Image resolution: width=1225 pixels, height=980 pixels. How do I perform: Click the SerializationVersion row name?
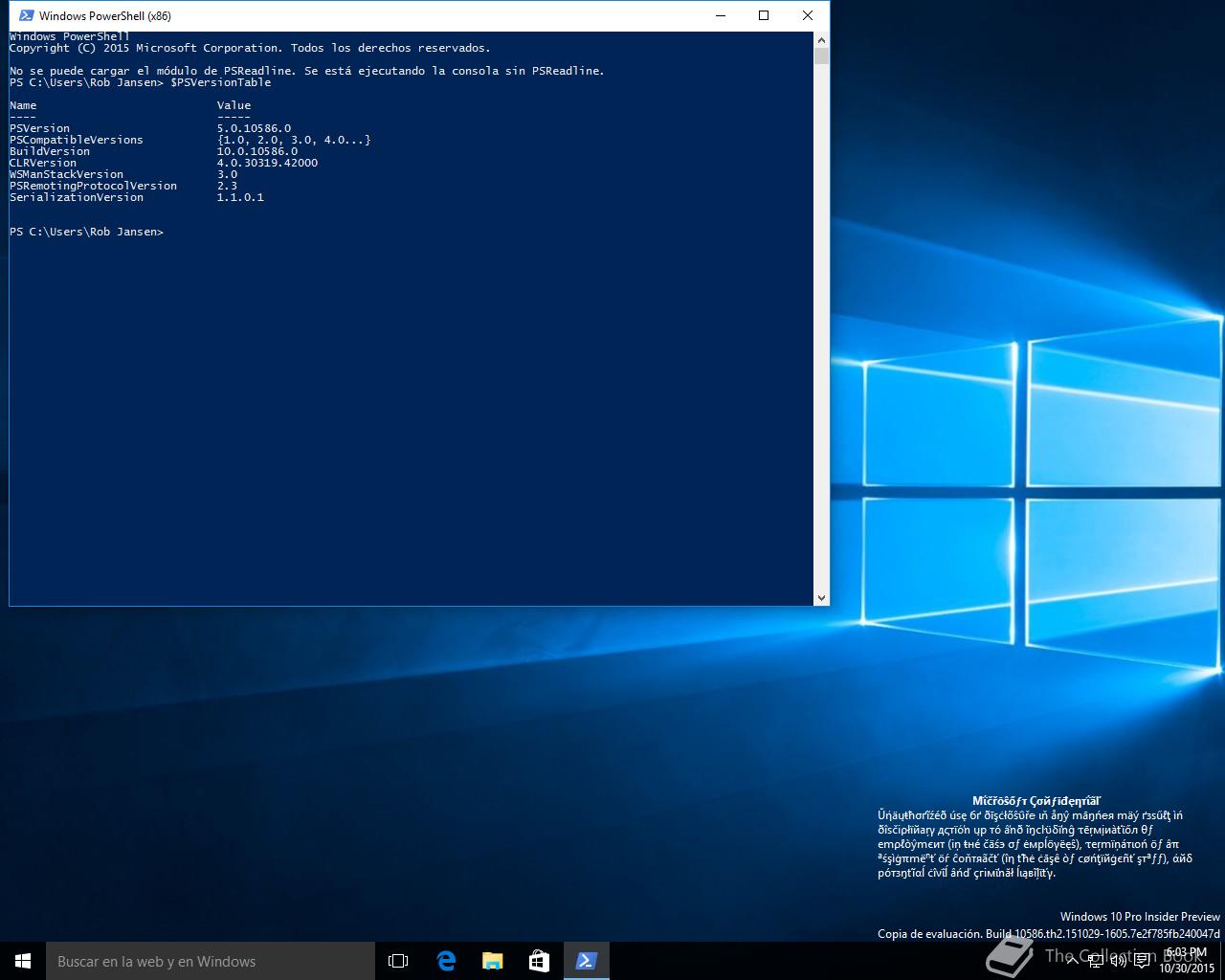click(77, 197)
